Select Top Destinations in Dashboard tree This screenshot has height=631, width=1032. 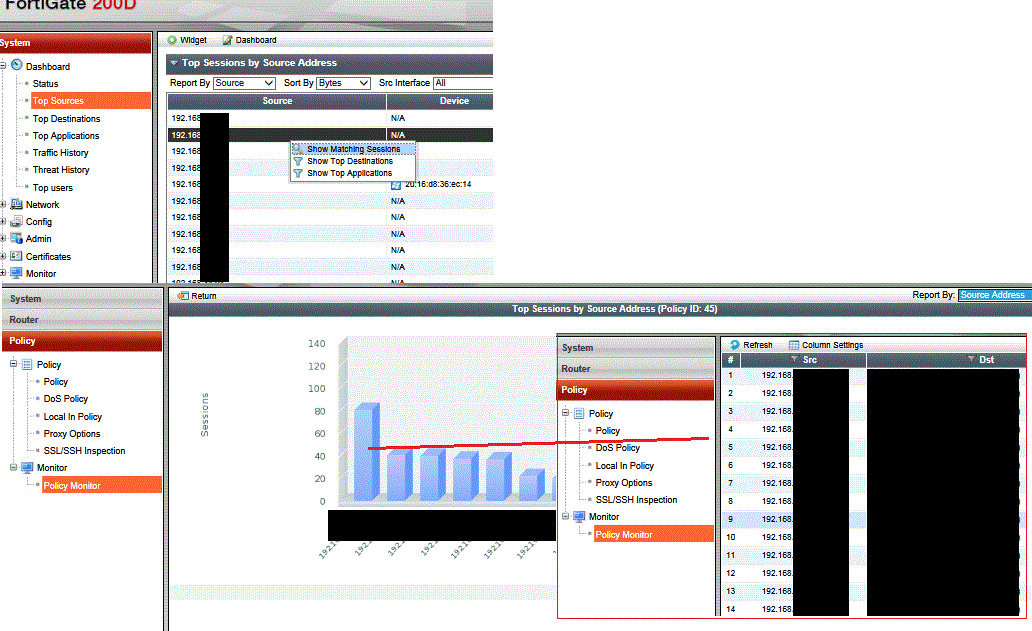[x=66, y=118]
